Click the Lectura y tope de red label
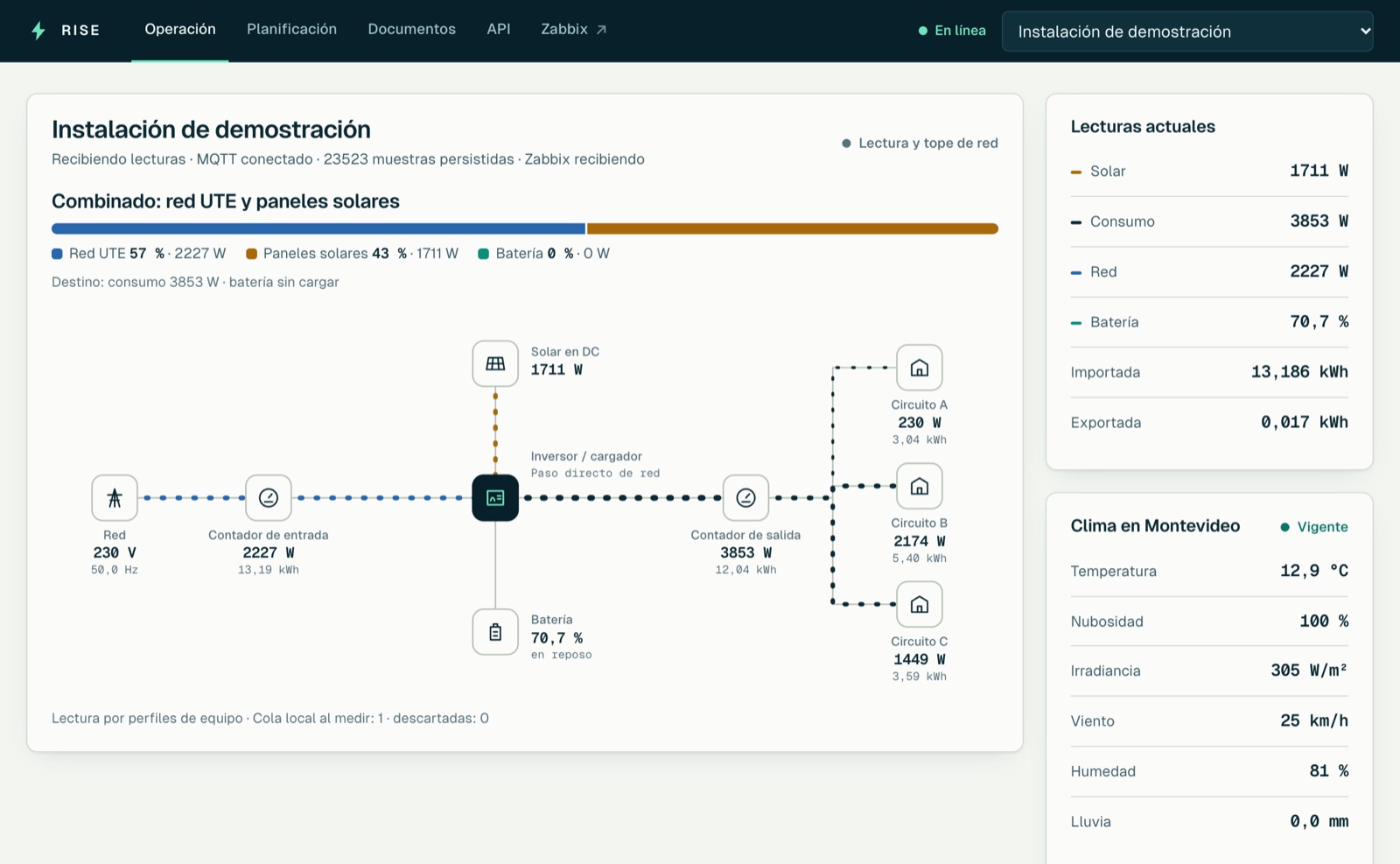This screenshot has width=1400, height=864. 928,144
